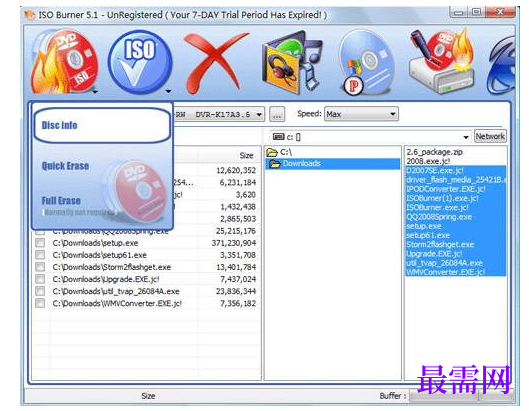529x411 pixels.
Task: Click the Burn ISO flaming DVD icon
Action: (64, 62)
